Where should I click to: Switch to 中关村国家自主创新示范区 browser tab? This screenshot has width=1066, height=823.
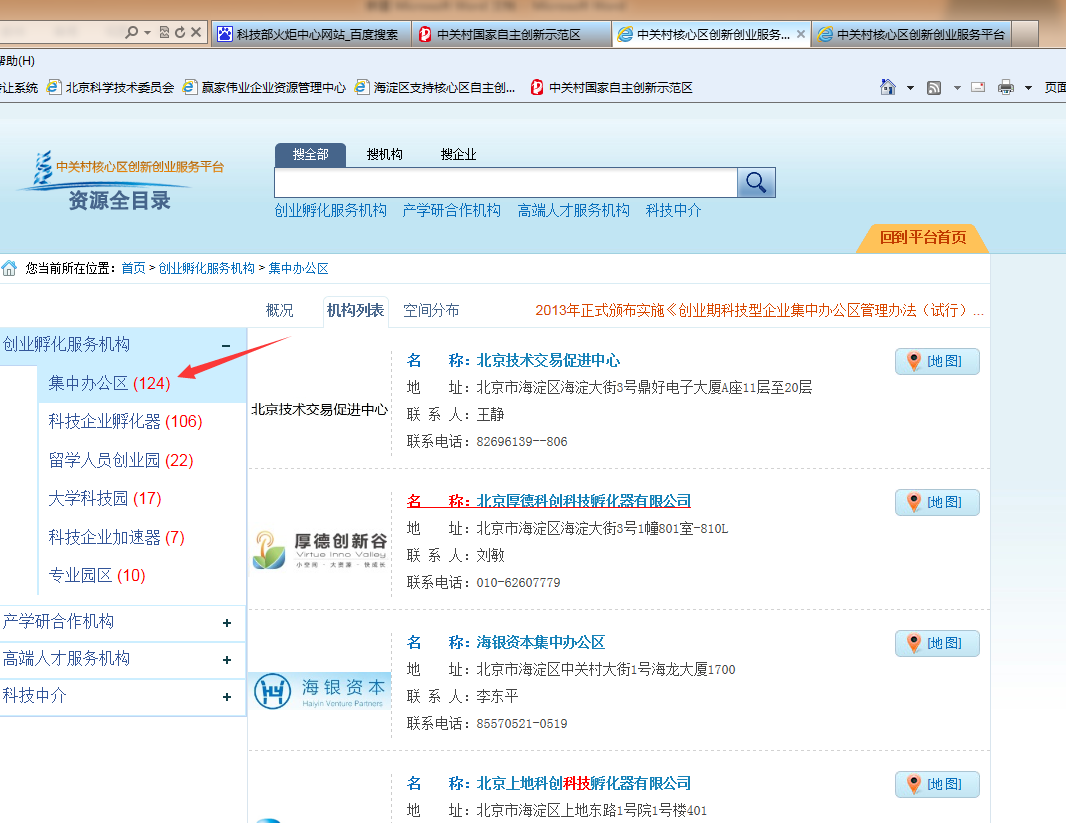tap(511, 34)
